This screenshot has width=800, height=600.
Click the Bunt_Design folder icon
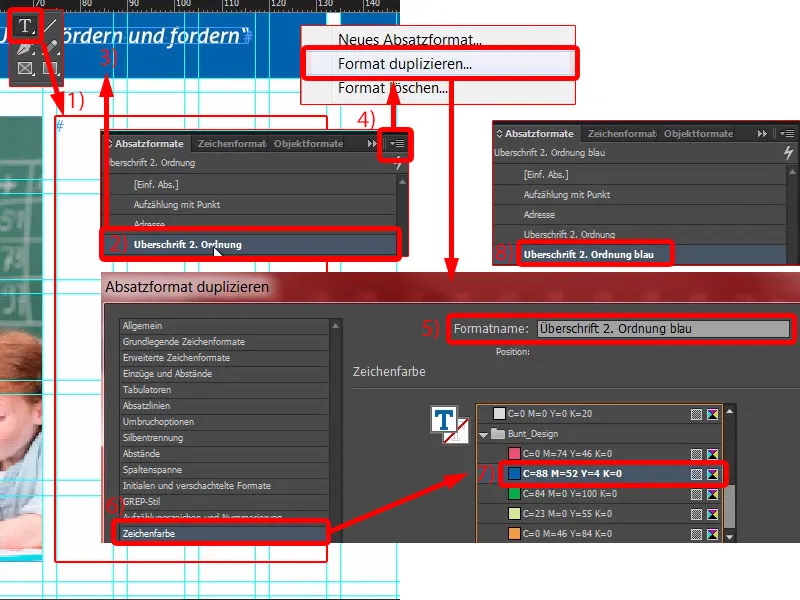(497, 434)
